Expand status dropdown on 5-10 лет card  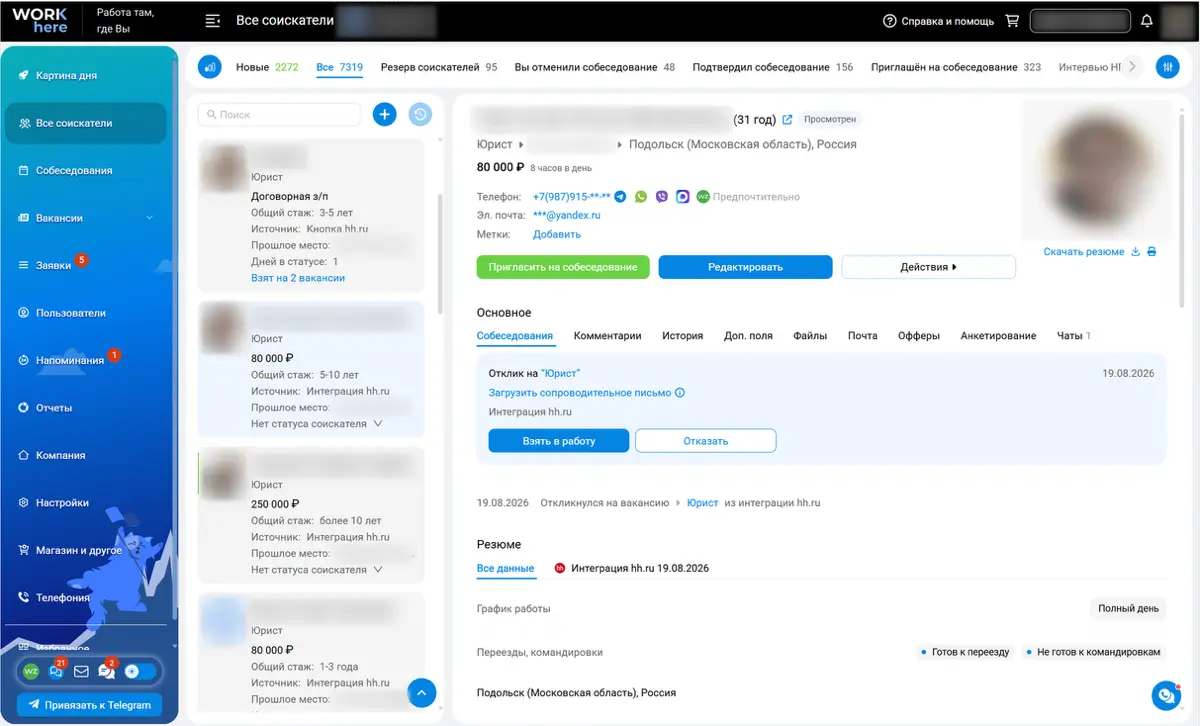pyautogui.click(x=377, y=424)
